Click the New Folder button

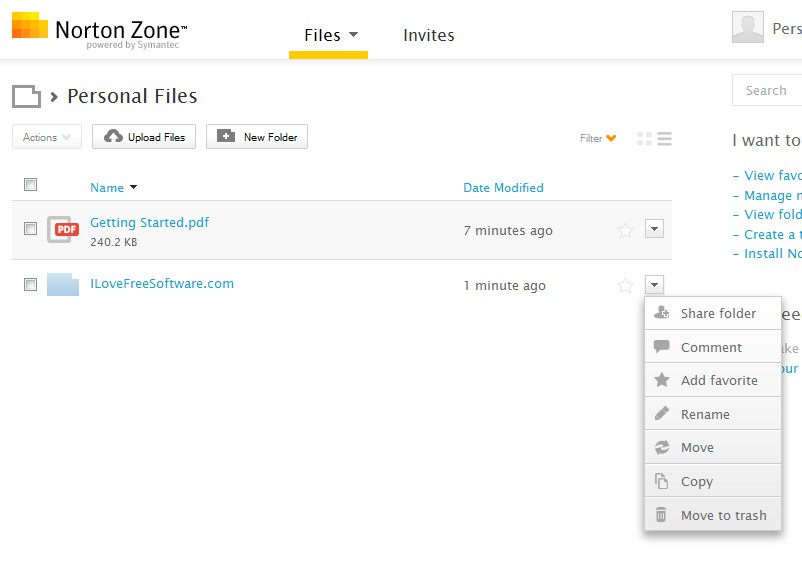click(257, 137)
